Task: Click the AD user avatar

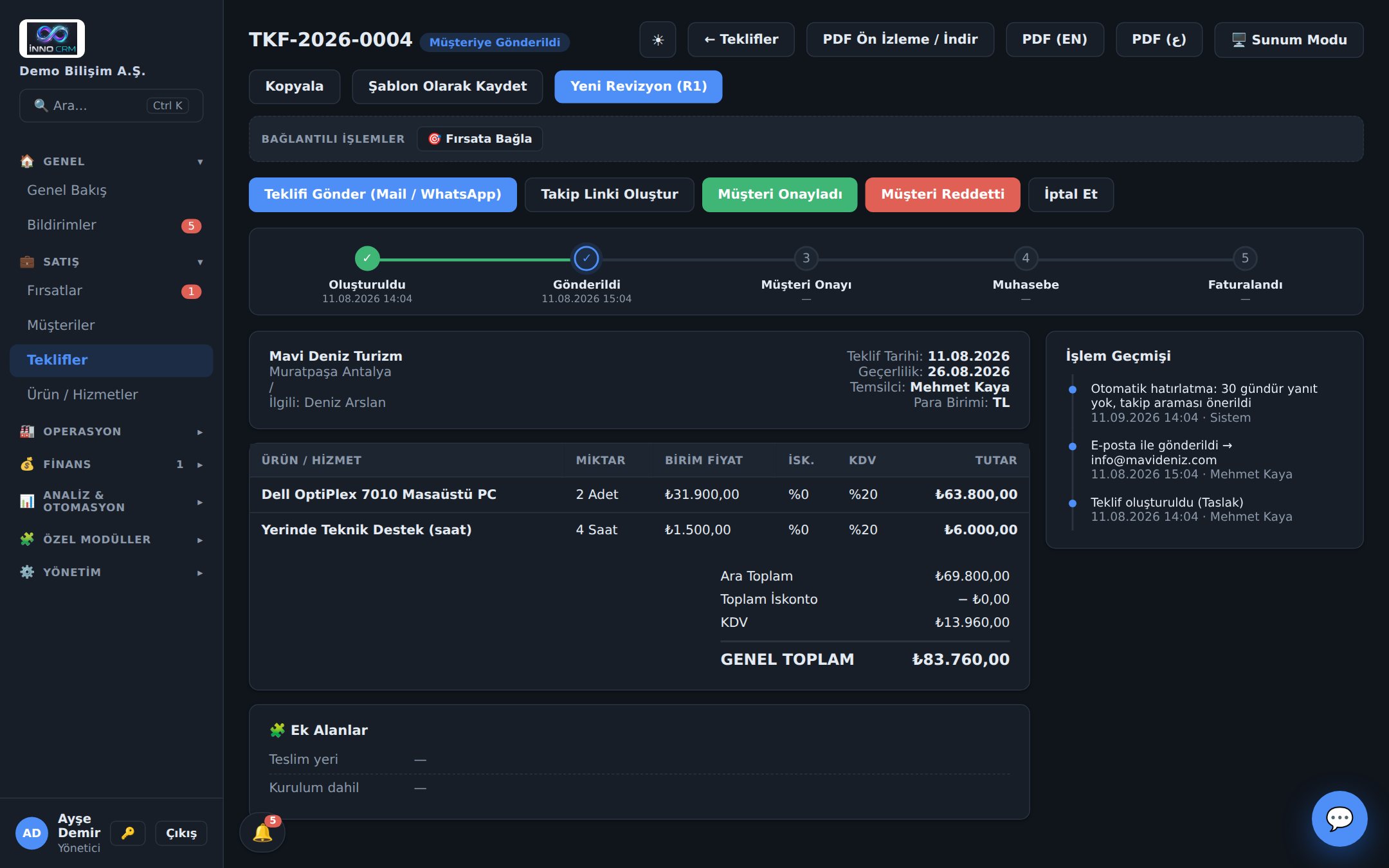Action: (32, 833)
